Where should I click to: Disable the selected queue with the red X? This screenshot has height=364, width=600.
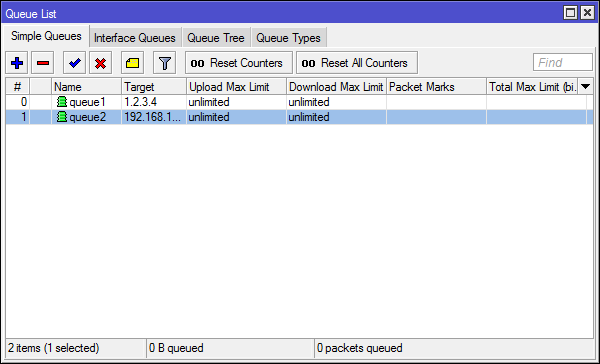coord(100,63)
